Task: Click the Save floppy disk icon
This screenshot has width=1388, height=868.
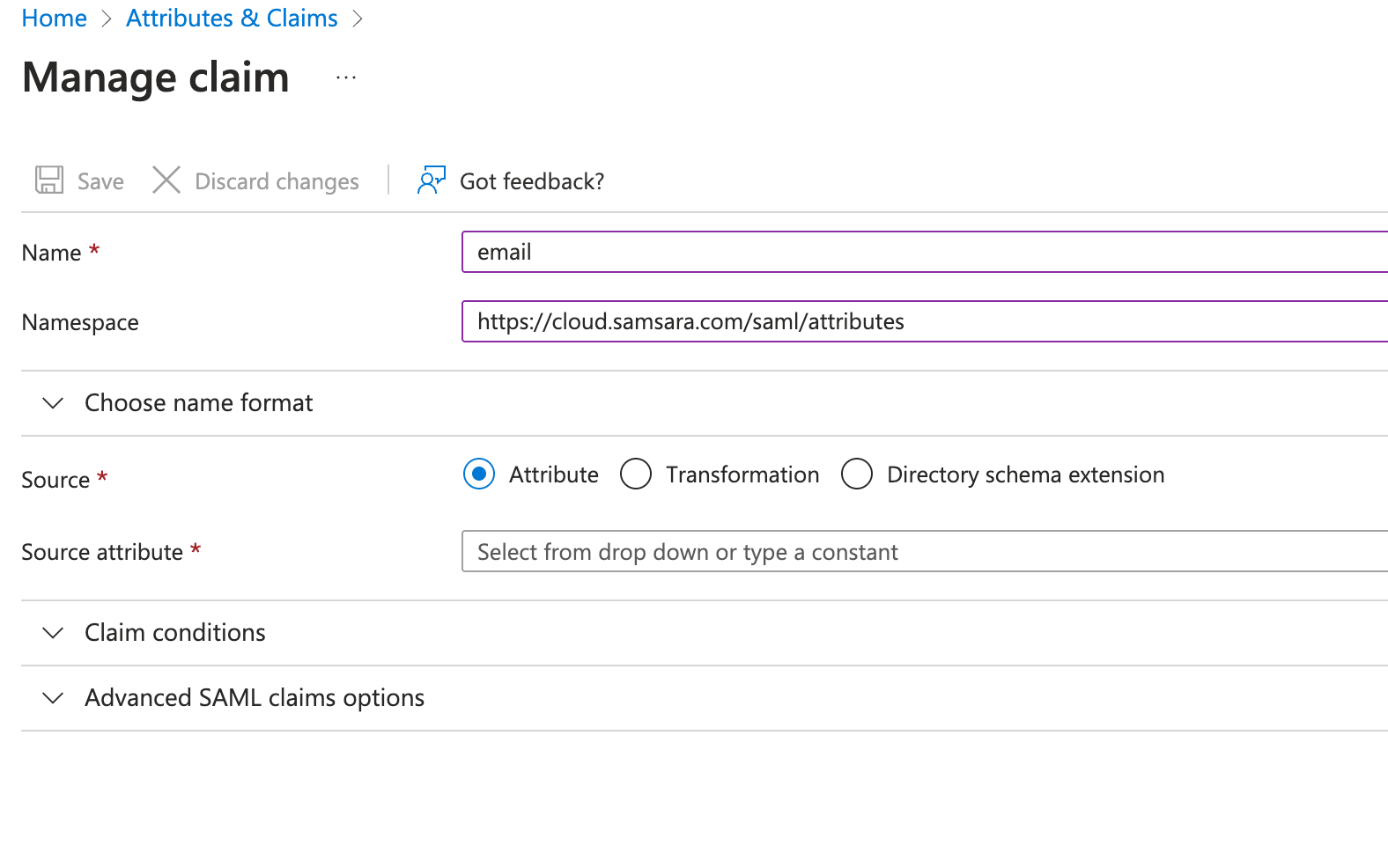Action: 49,180
